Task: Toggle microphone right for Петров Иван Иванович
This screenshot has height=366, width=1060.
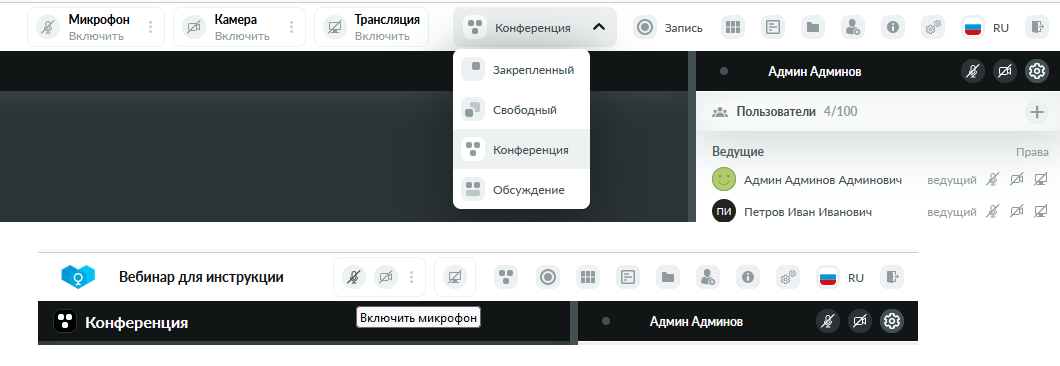Action: (992, 212)
